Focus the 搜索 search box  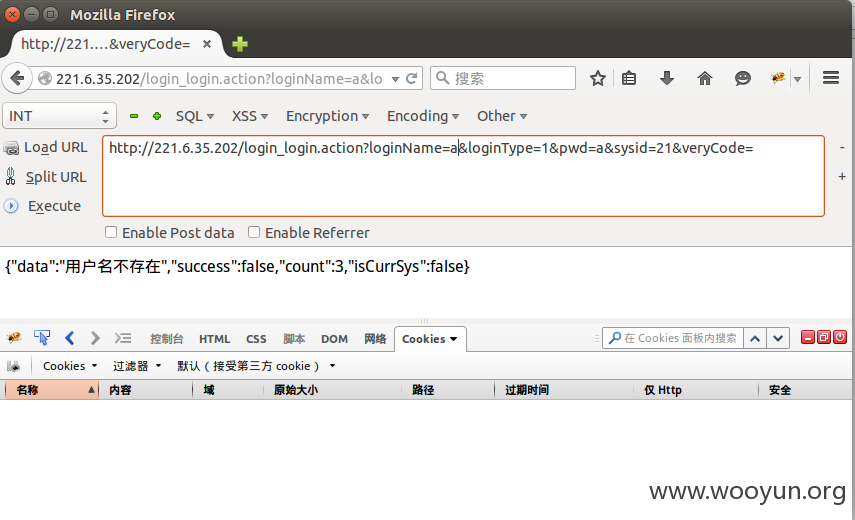pyautogui.click(x=503, y=78)
